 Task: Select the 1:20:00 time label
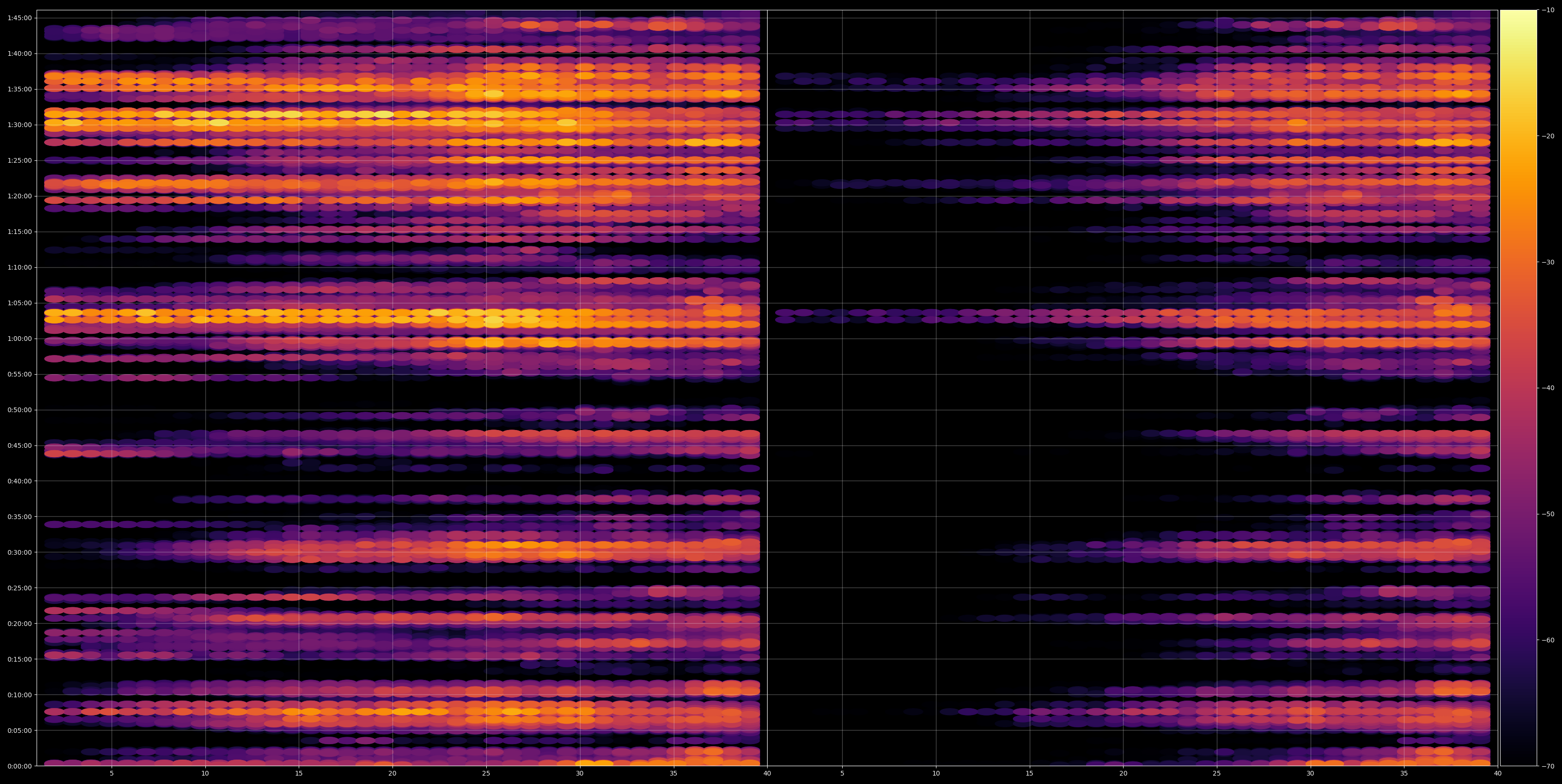point(19,196)
